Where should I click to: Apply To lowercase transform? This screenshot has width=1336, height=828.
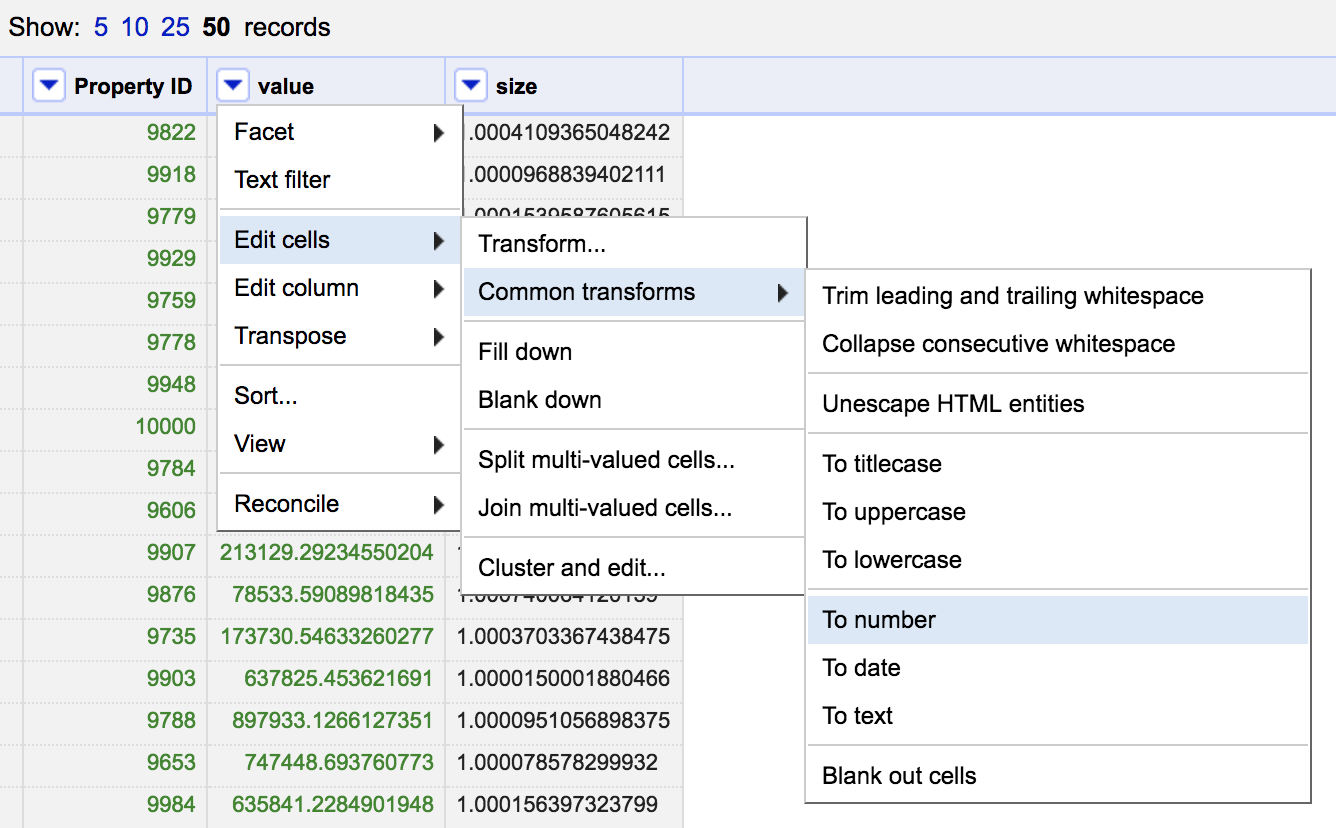(x=1058, y=560)
